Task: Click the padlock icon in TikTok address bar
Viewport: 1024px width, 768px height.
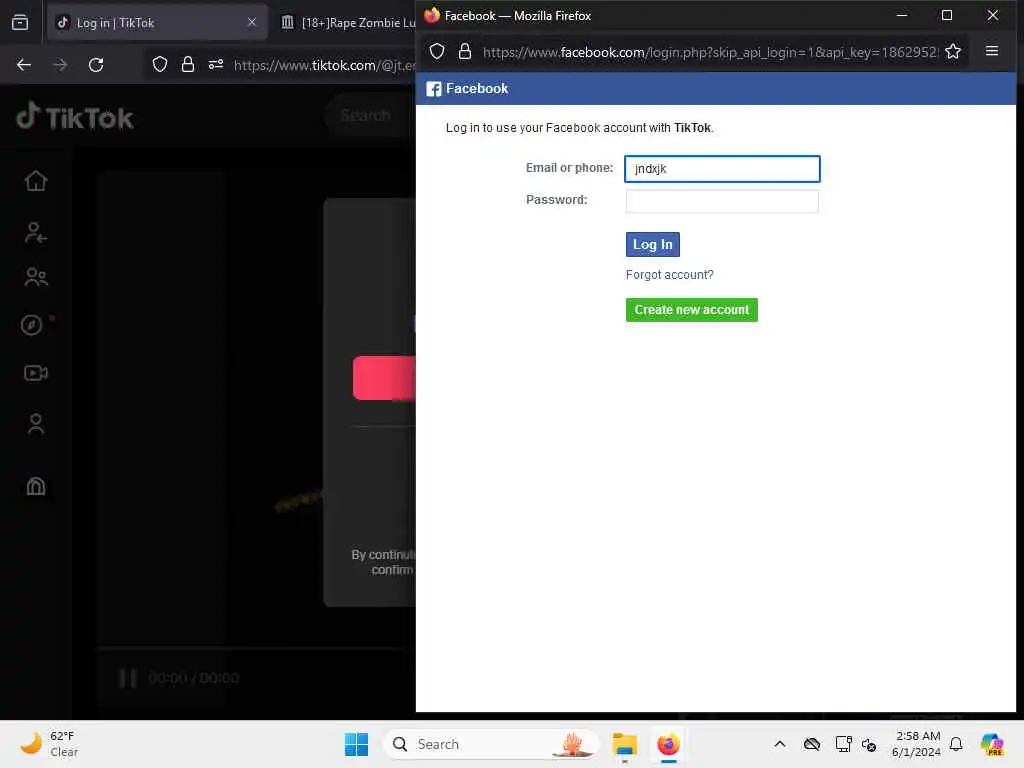Action: 187,65
